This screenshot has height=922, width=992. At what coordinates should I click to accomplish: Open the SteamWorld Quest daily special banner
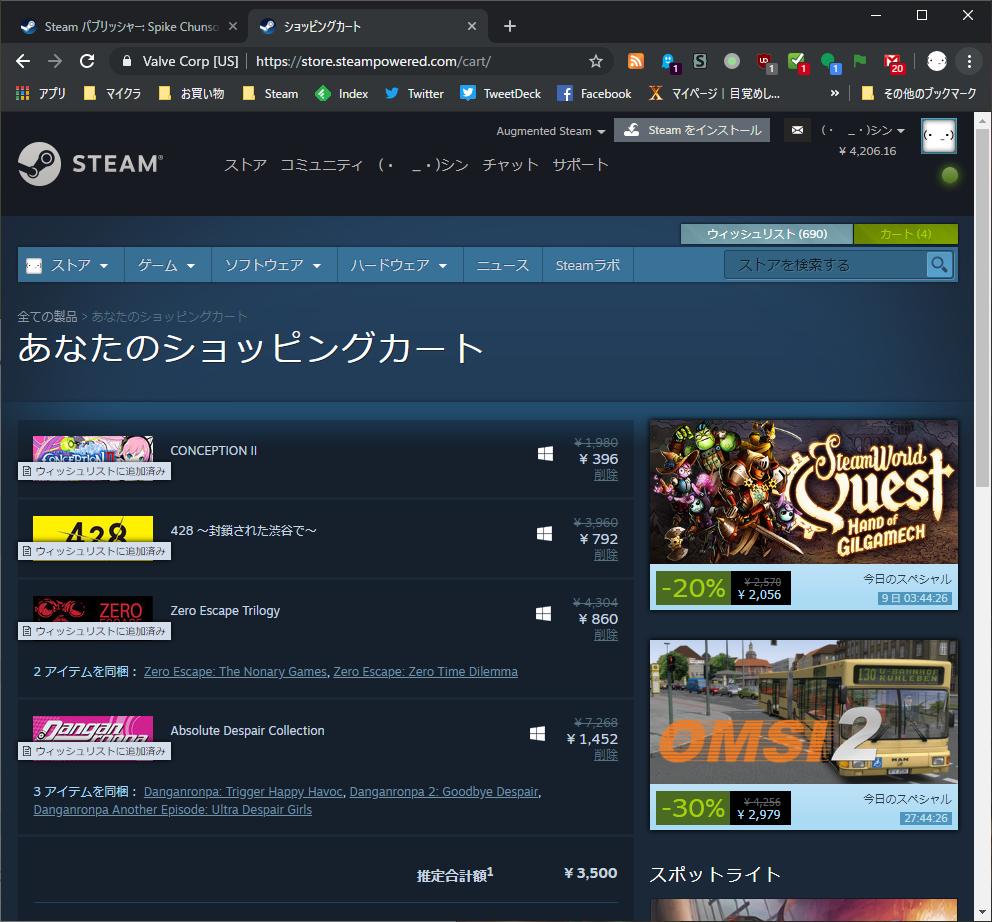point(803,514)
